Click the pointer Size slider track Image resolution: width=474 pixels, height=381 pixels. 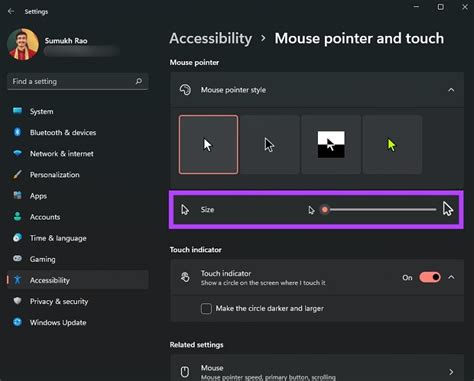click(378, 210)
